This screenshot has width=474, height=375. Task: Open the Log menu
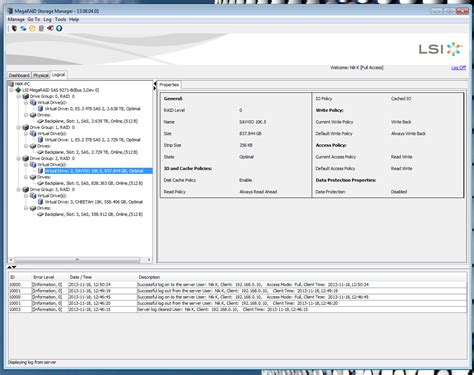click(47, 19)
